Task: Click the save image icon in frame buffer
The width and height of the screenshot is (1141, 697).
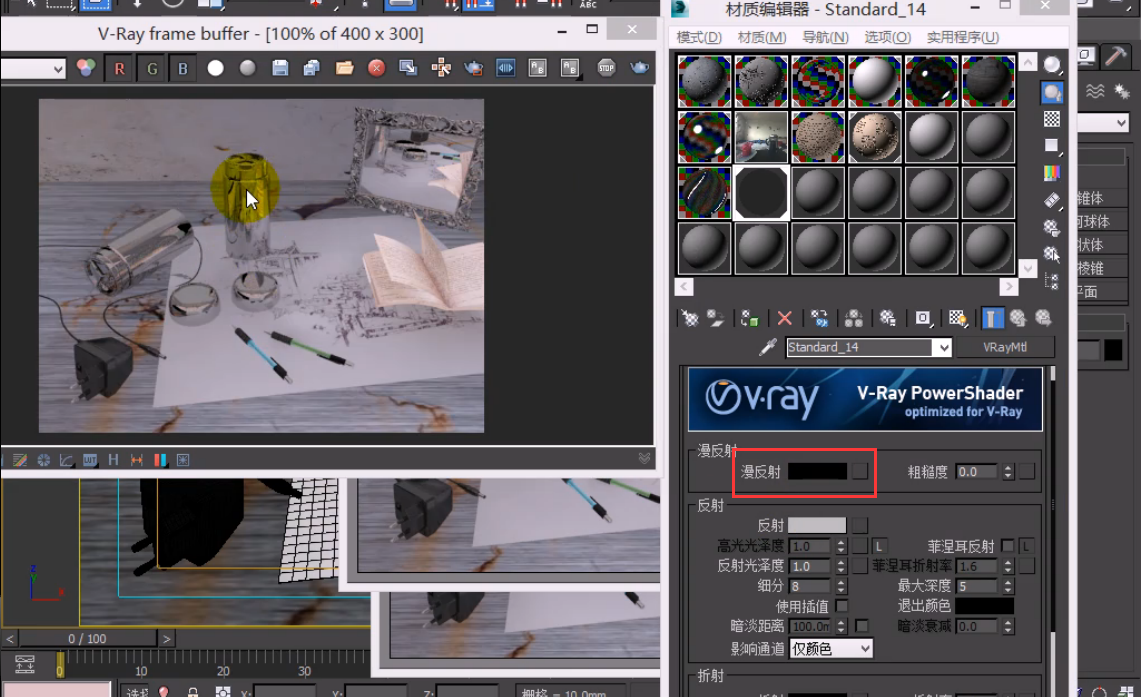Action: pyautogui.click(x=280, y=68)
